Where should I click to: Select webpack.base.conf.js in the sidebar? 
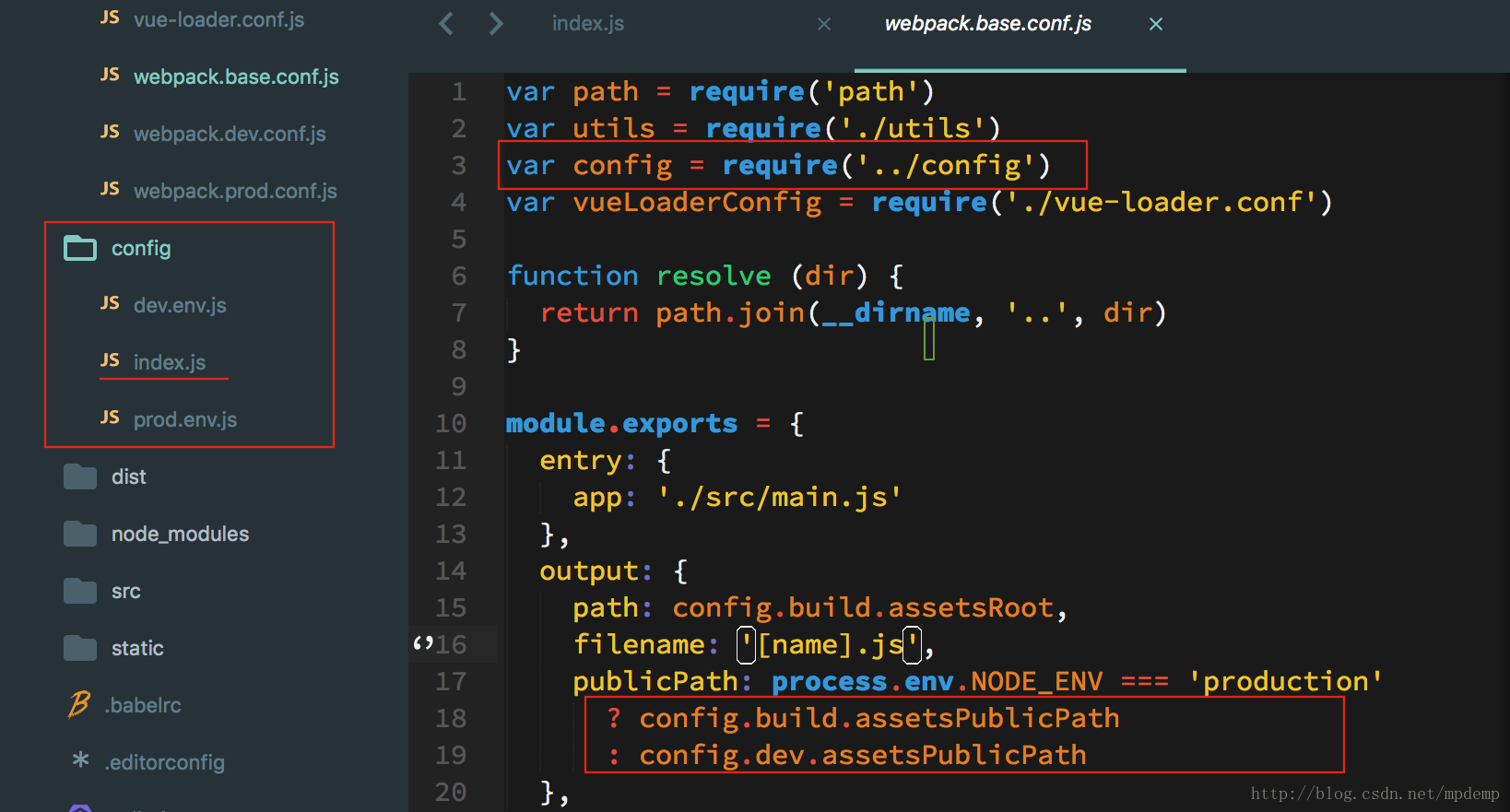tap(236, 76)
